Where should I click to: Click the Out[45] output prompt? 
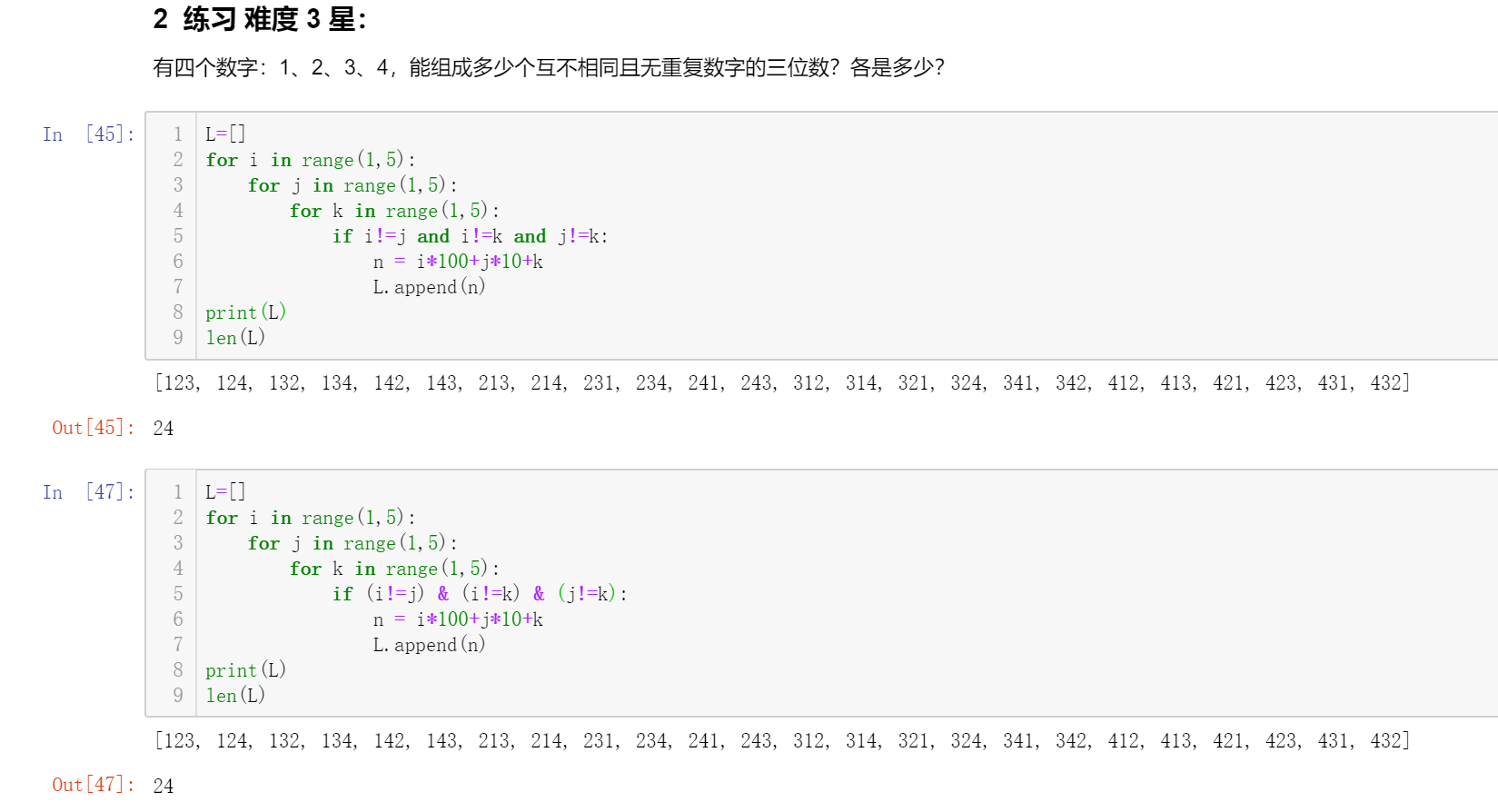click(x=93, y=428)
